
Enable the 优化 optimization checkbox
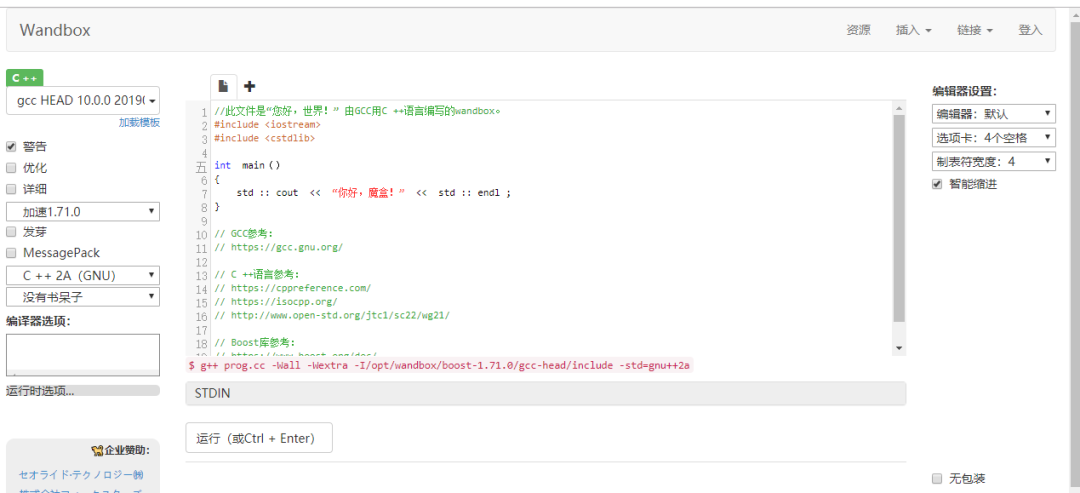[10, 167]
